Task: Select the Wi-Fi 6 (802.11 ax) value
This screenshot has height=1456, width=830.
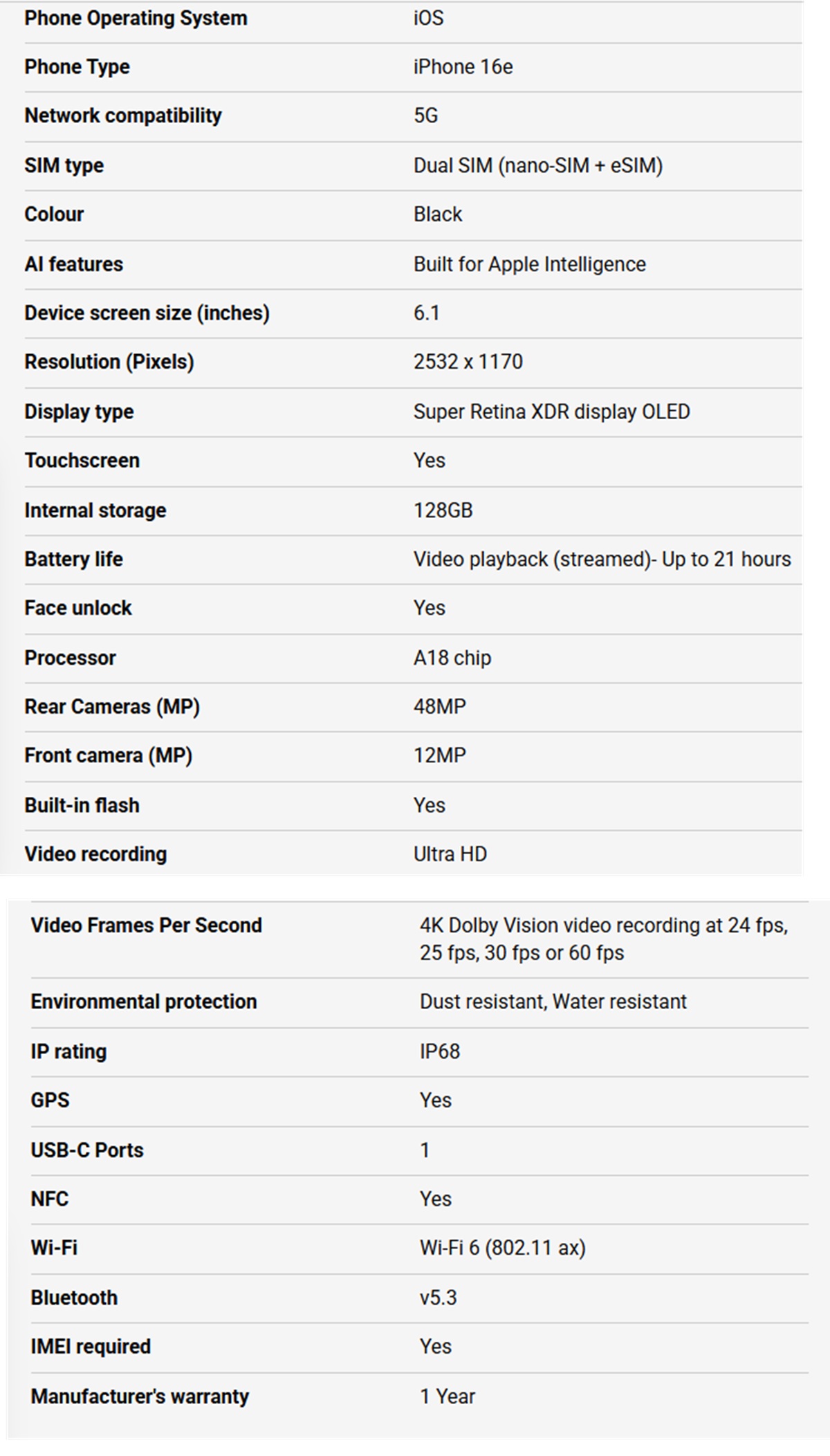Action: tap(502, 1248)
